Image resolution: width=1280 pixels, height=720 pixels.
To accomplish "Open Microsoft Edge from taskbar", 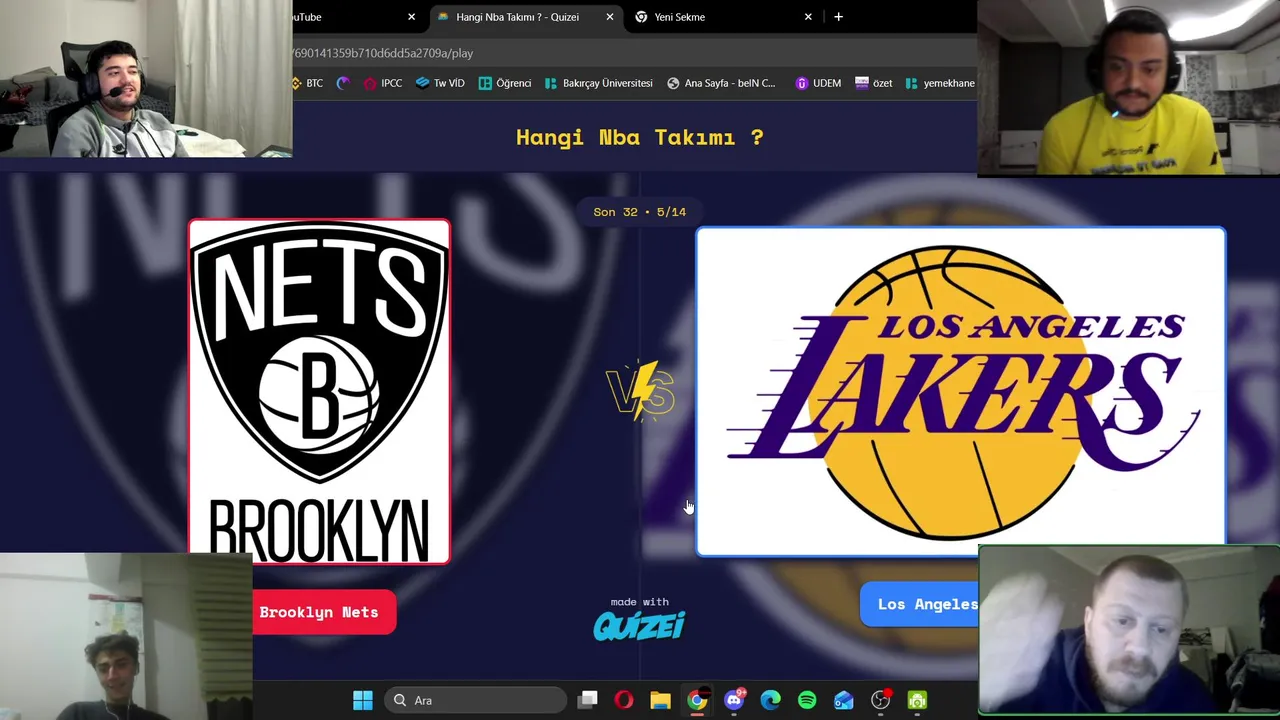I will pos(770,700).
